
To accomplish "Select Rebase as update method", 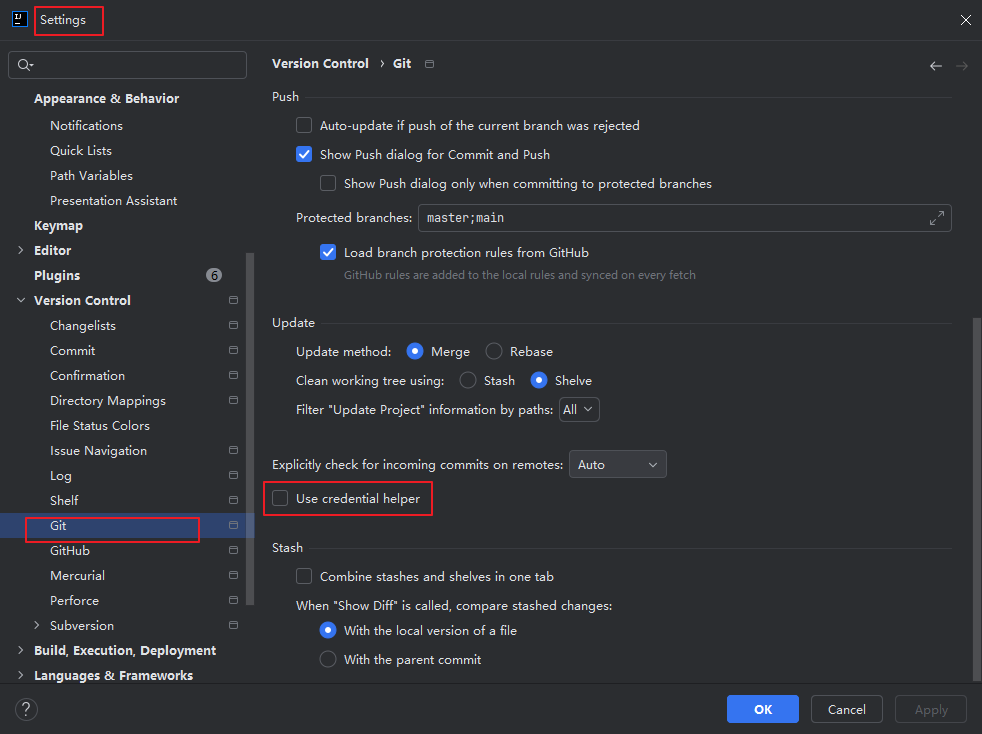I will click(494, 351).
